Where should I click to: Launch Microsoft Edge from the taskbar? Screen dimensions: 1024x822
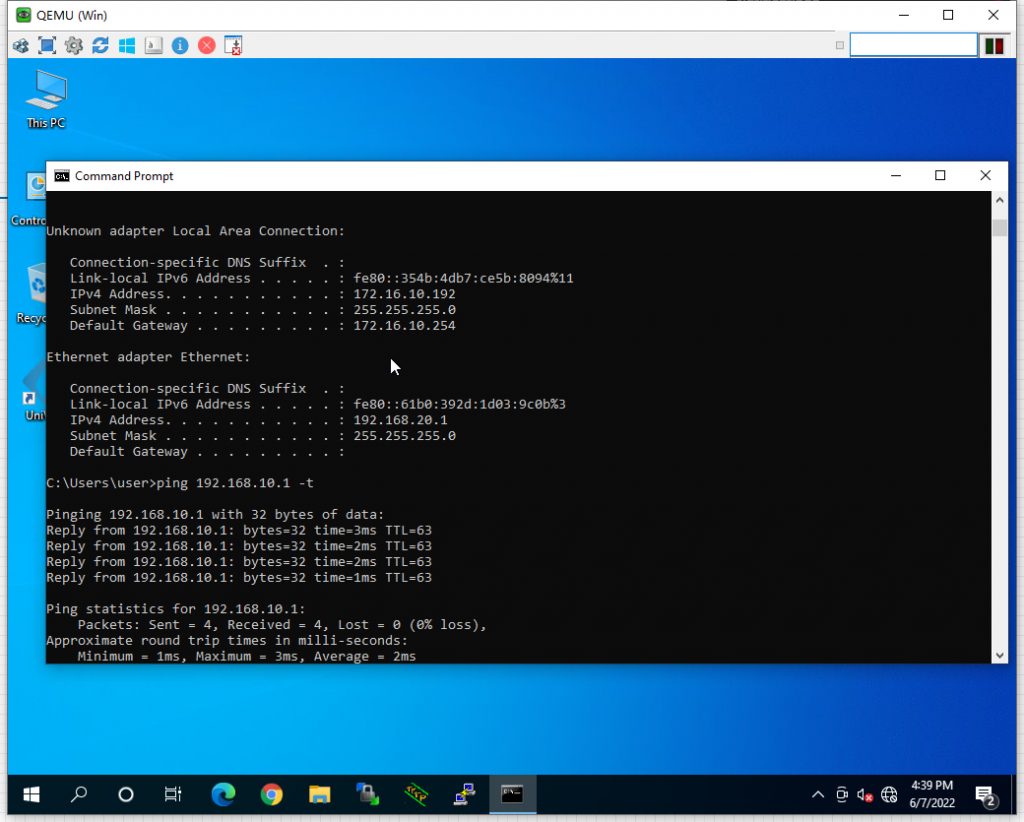click(x=222, y=795)
